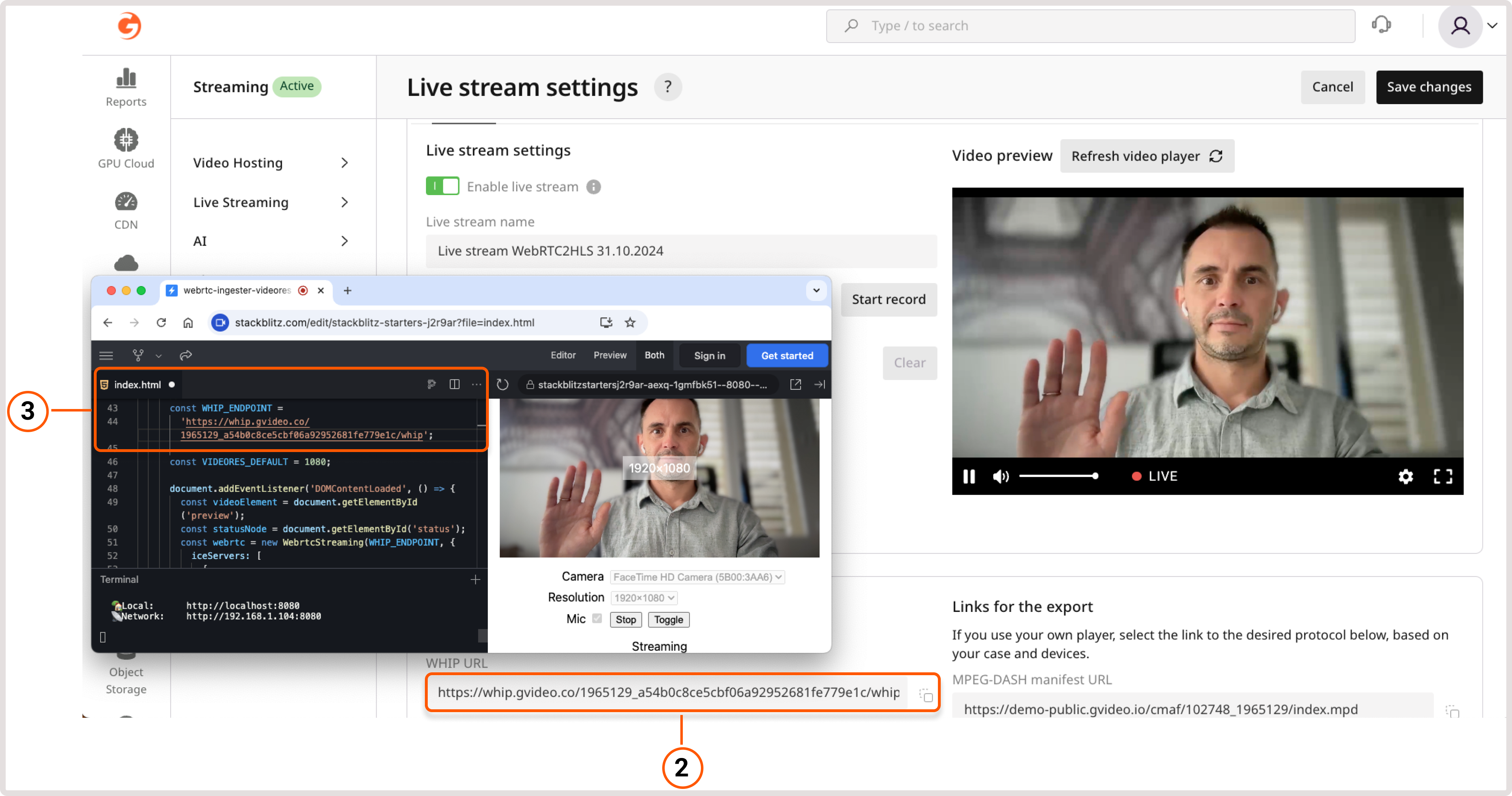Mute the live video preview
The width and height of the screenshot is (1512, 796).
click(x=1001, y=476)
